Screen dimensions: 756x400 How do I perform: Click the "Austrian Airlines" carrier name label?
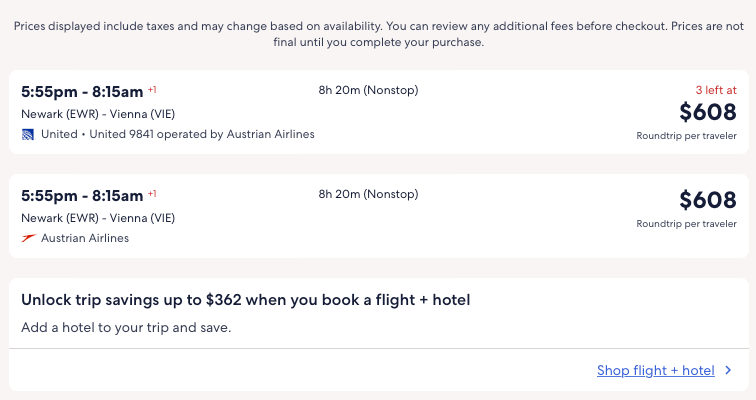tap(85, 238)
